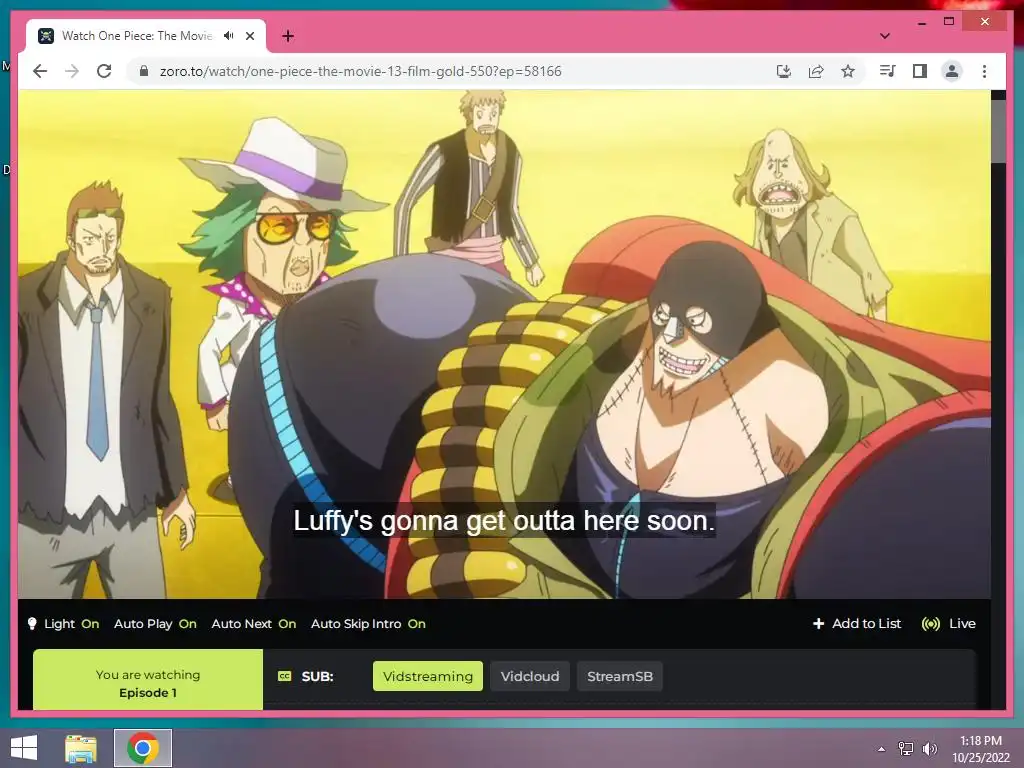
Task: Click the address bar URL
Action: pyautogui.click(x=360, y=71)
